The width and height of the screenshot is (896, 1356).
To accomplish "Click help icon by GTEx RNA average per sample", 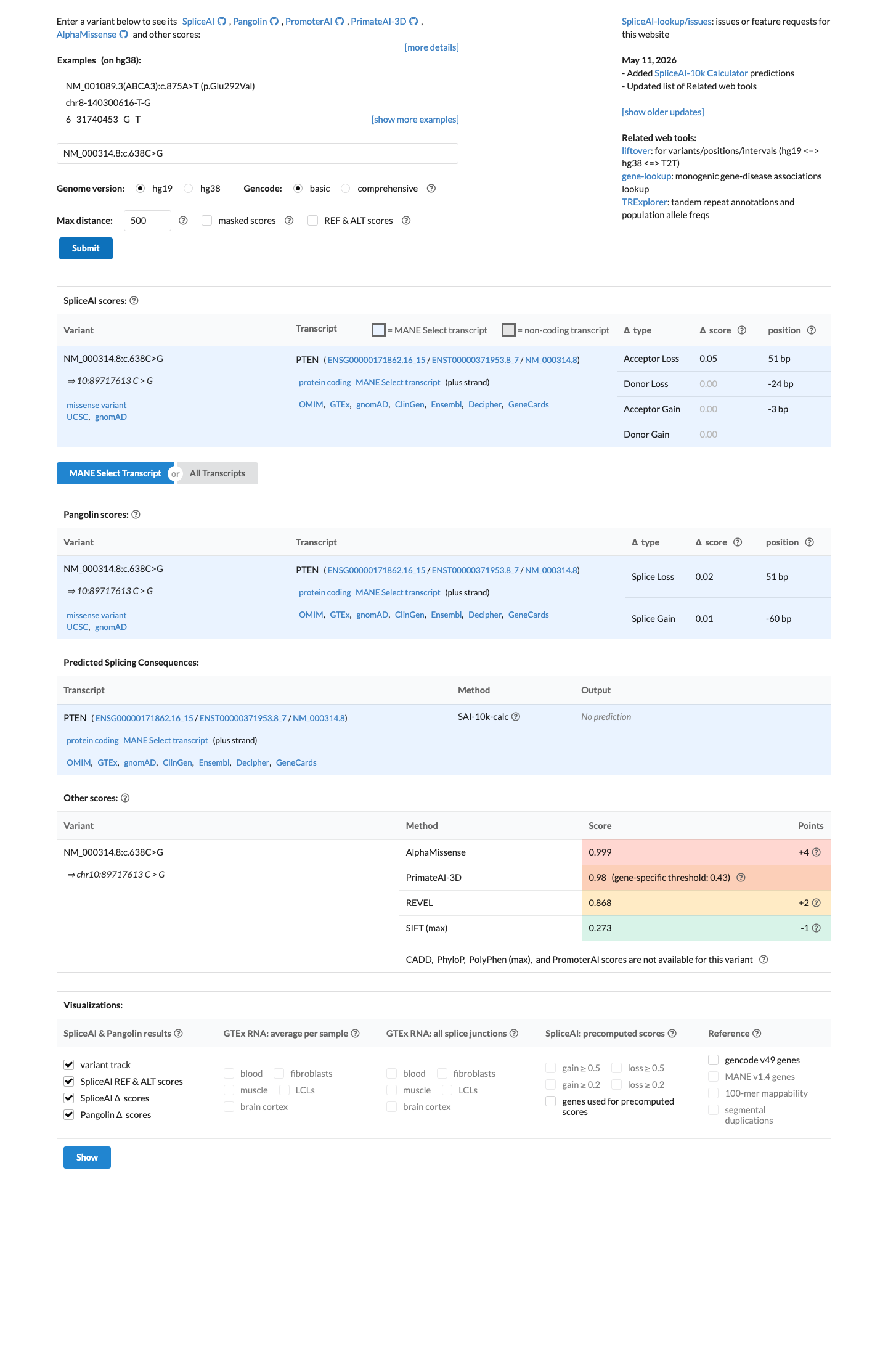I will pos(355,1034).
